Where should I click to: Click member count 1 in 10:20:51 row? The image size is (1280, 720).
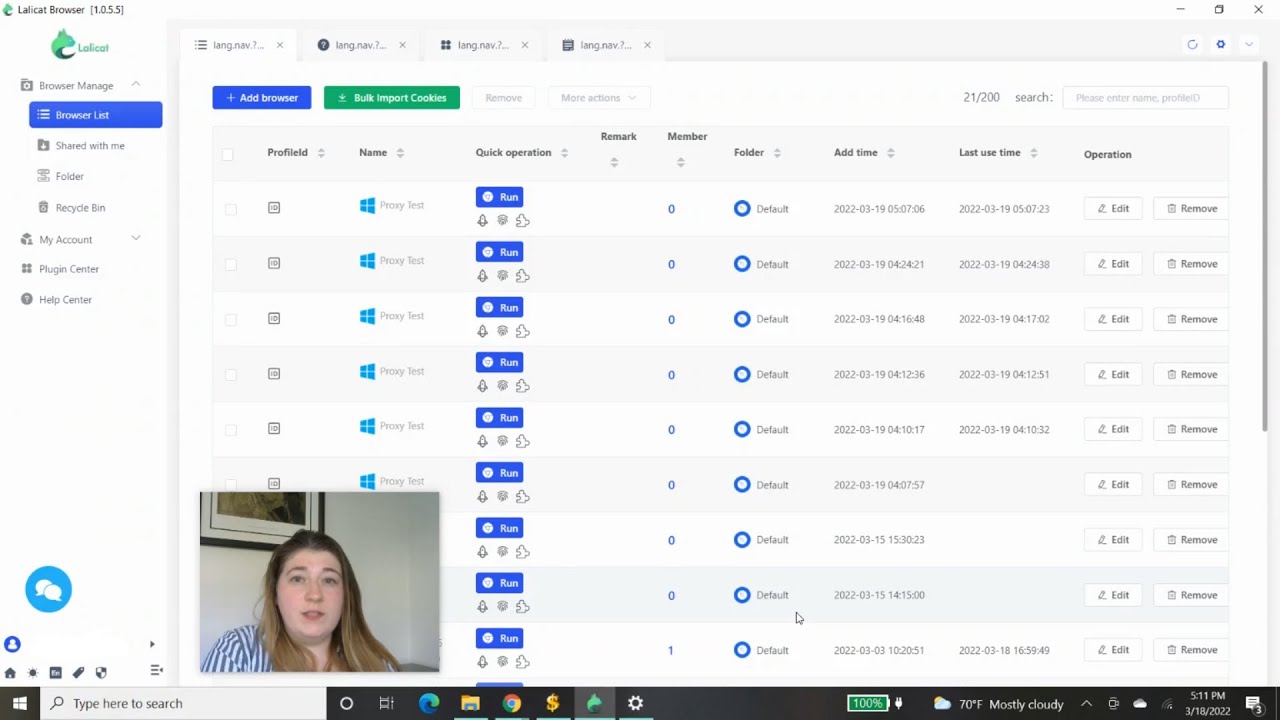[x=671, y=650]
